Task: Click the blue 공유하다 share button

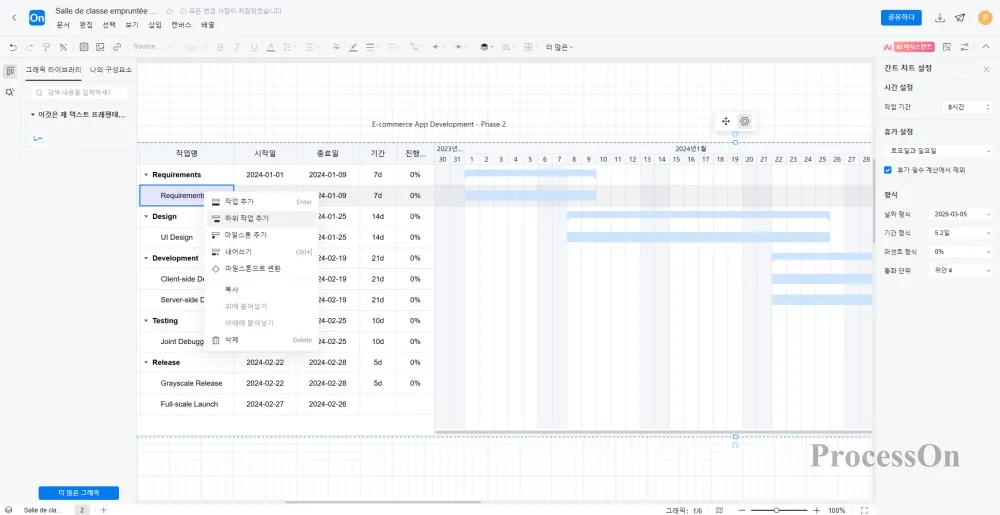Action: click(x=901, y=18)
